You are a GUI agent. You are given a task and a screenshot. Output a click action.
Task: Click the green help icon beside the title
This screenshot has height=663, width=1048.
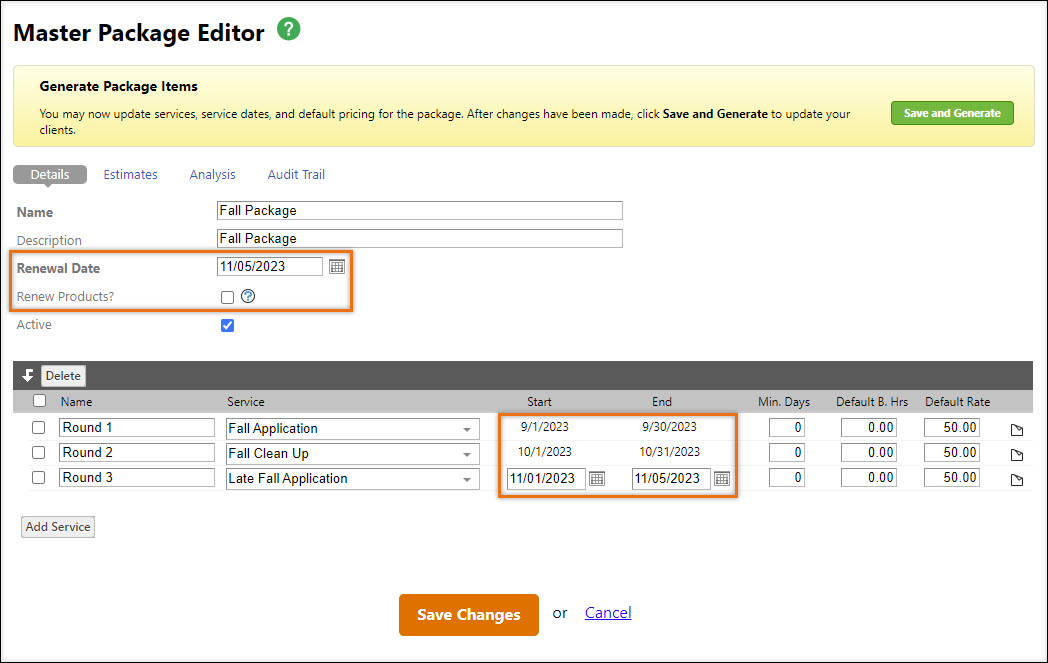coord(288,30)
